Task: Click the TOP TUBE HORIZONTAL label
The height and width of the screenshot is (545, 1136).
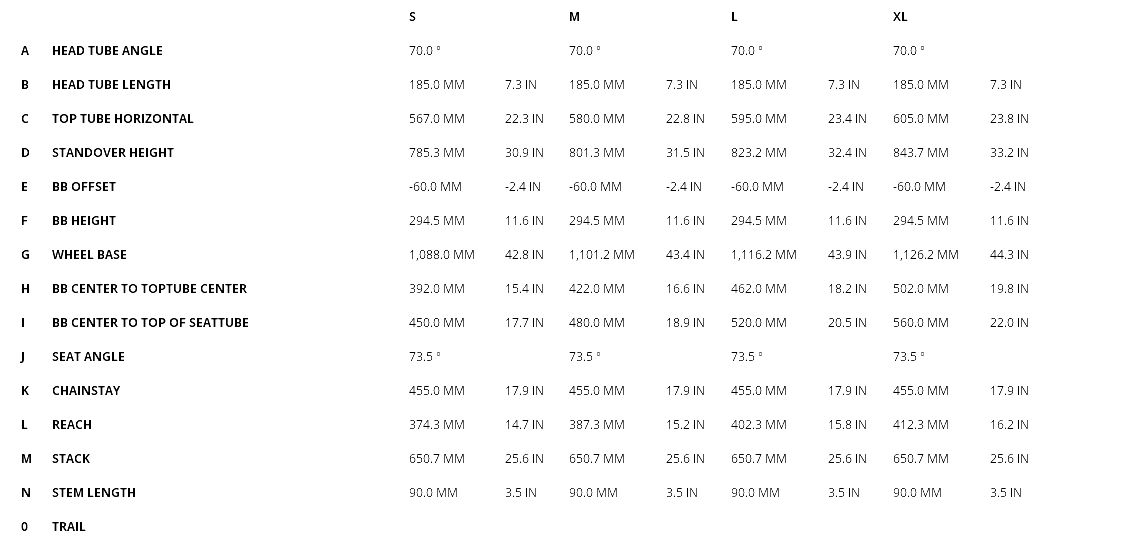Action: (x=123, y=119)
